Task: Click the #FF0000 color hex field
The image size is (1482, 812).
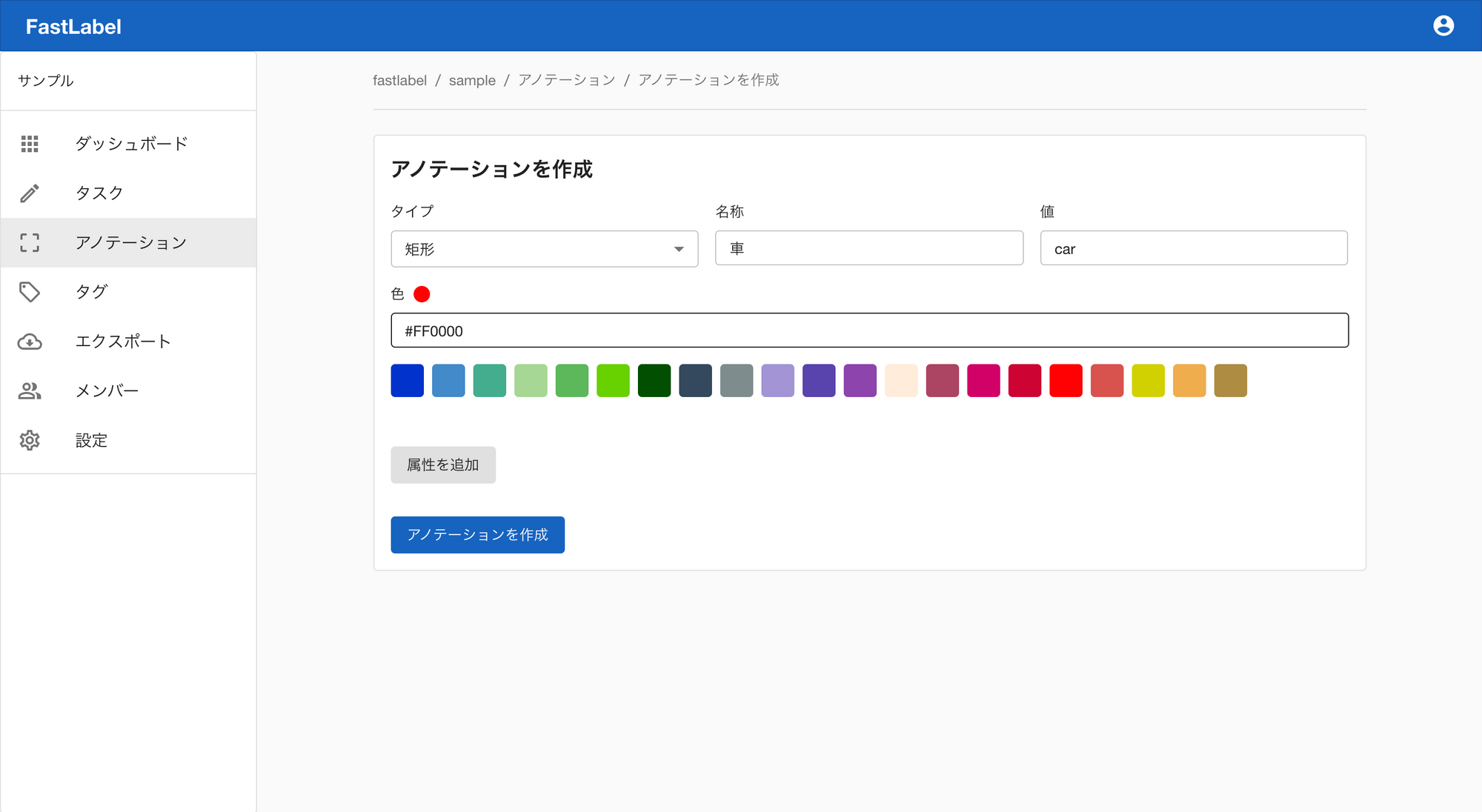Action: pos(870,330)
